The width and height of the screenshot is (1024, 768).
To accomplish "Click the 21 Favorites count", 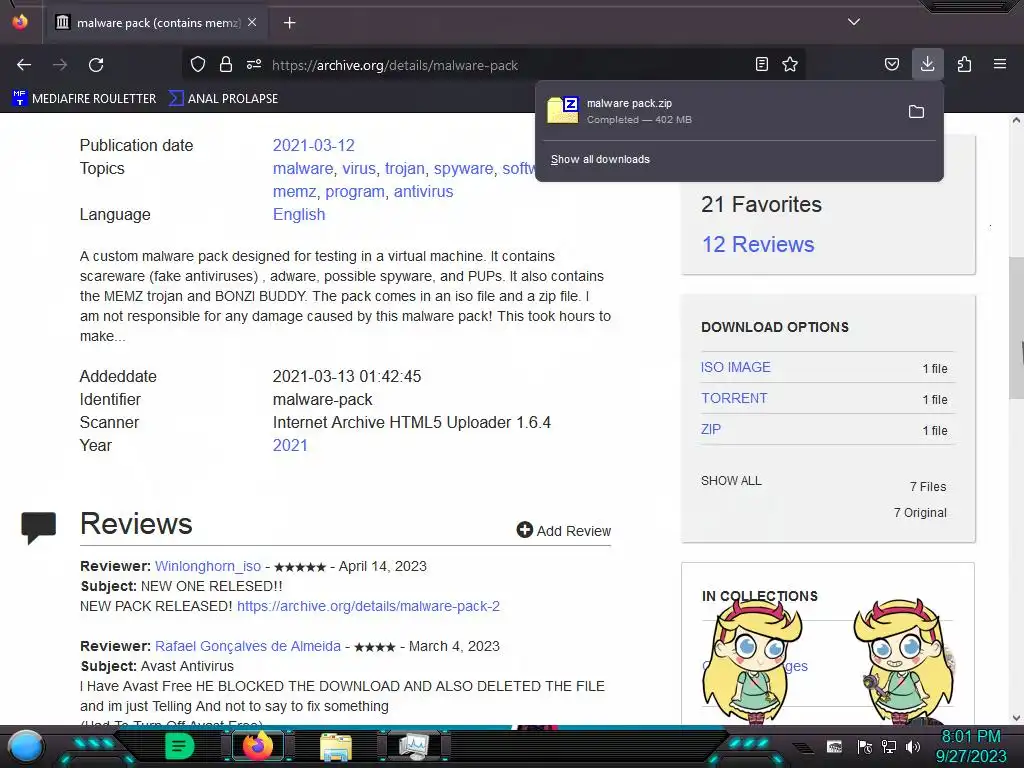I will (x=761, y=204).
